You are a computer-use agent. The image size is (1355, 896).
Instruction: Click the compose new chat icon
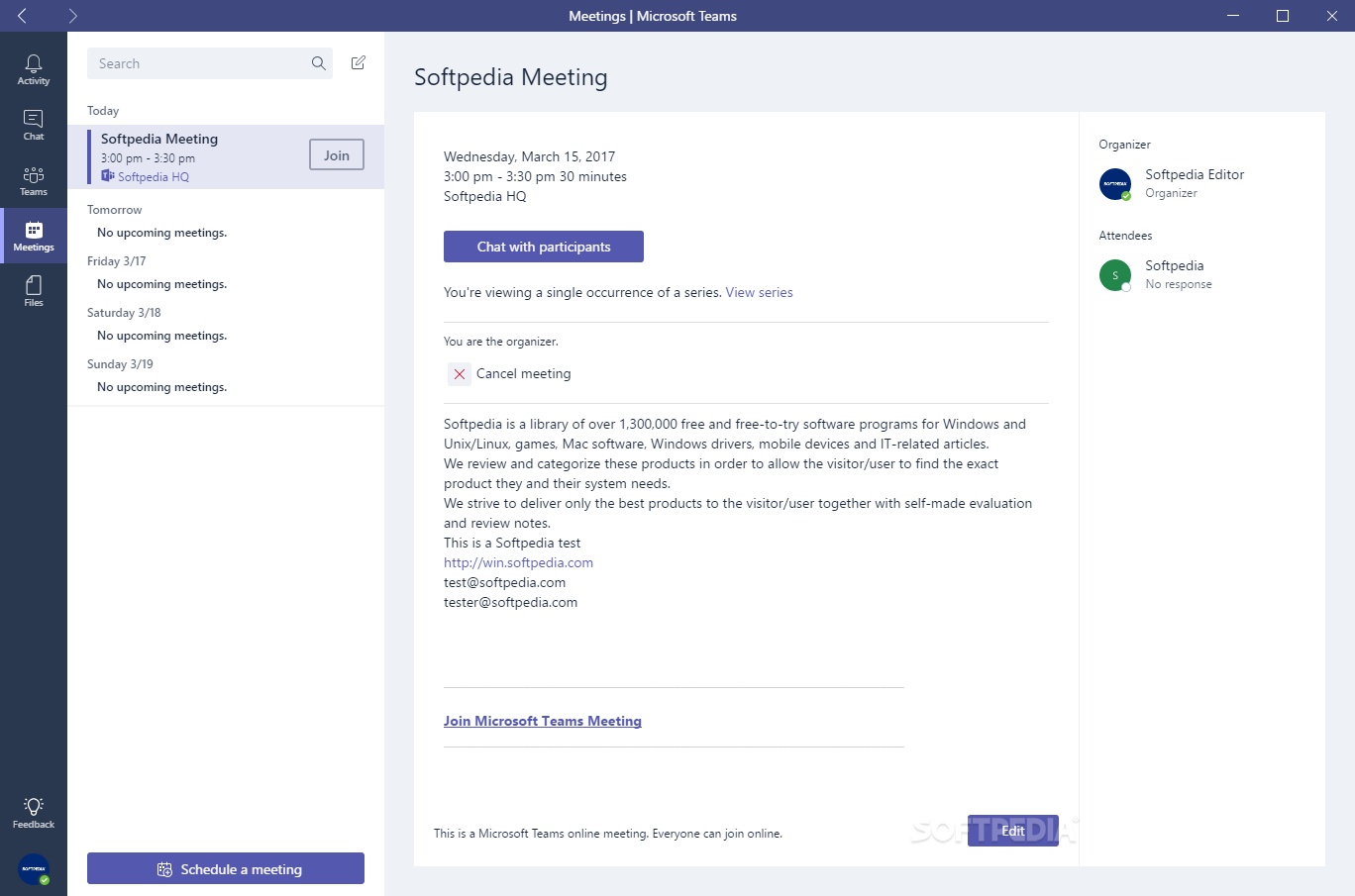click(x=359, y=62)
